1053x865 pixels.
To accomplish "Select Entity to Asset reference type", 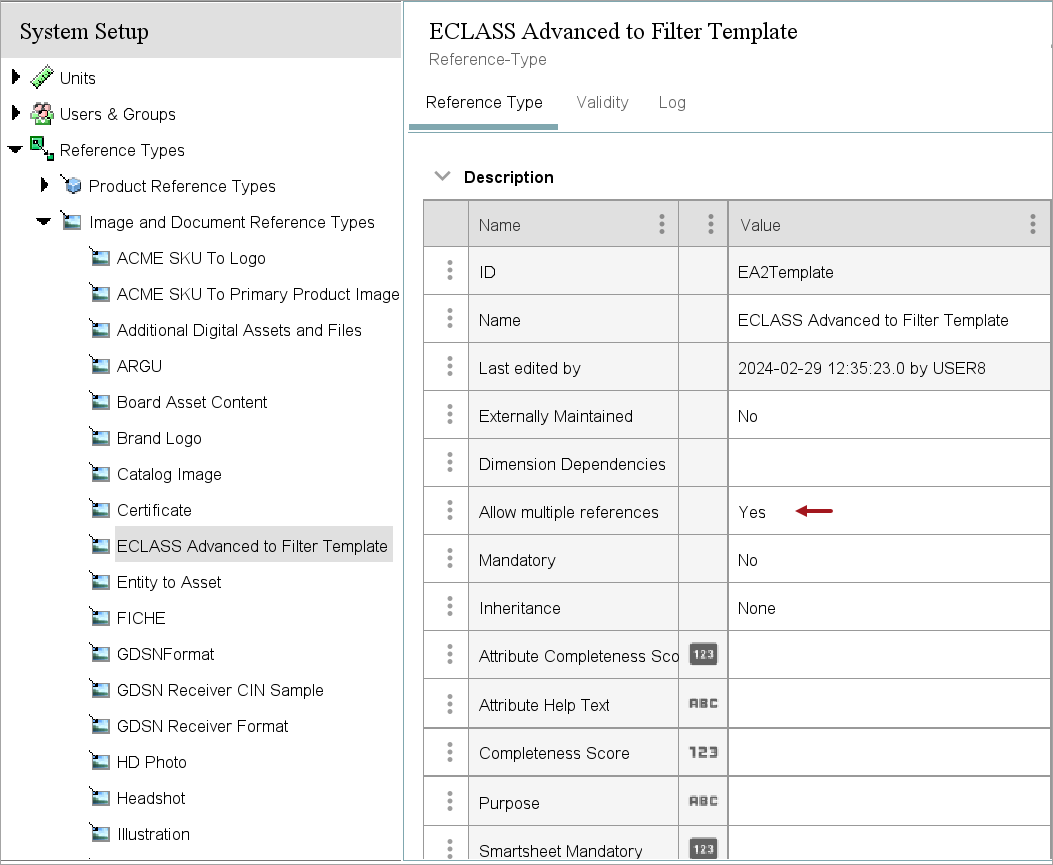I will pos(169,582).
